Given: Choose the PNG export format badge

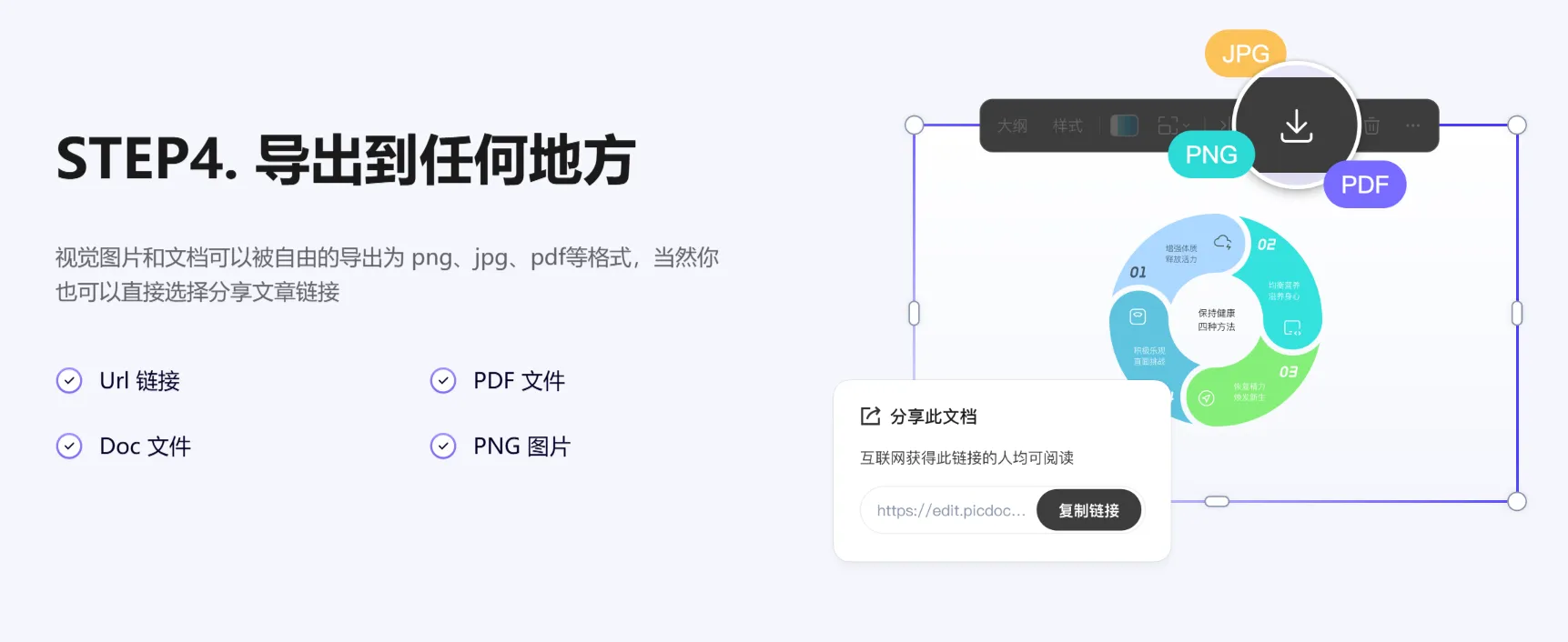Looking at the screenshot, I should 1210,155.
